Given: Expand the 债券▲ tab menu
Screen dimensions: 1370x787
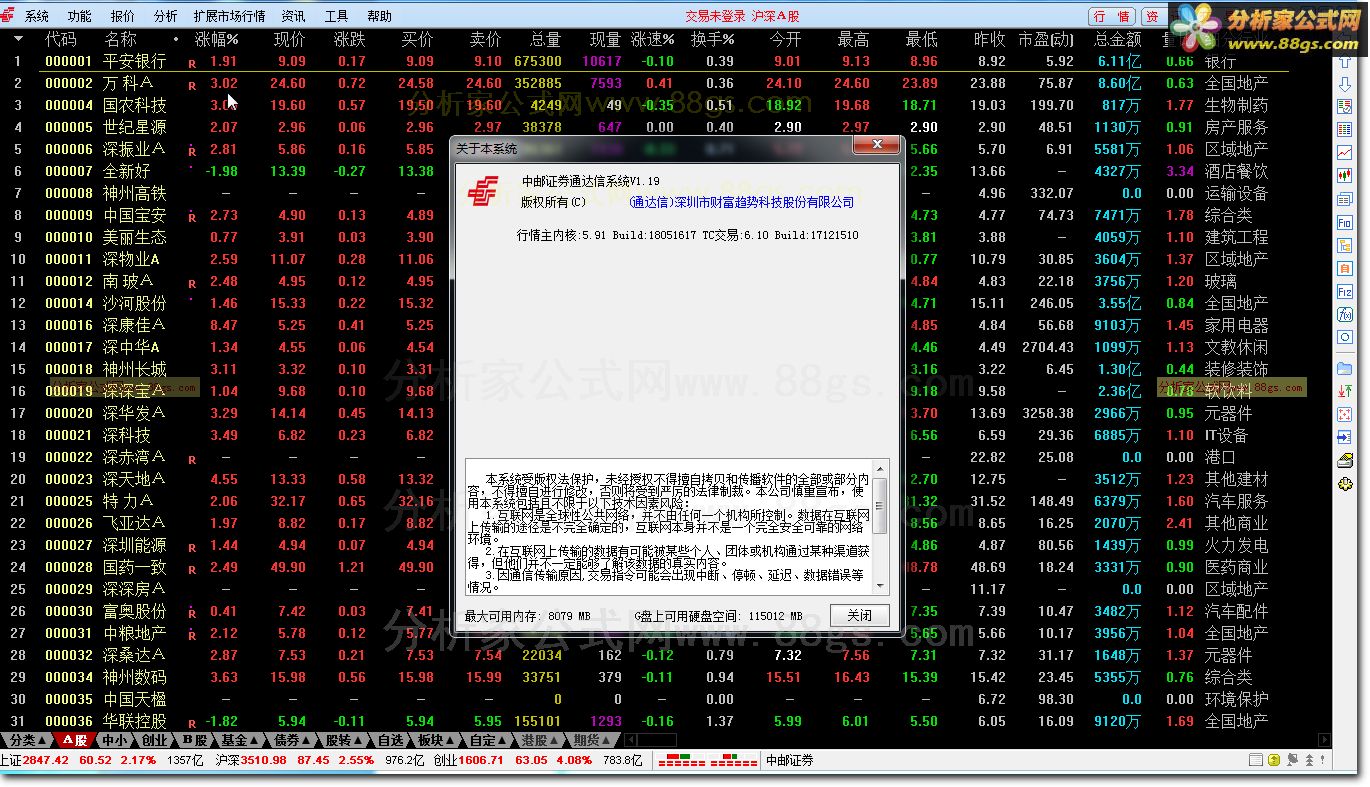Looking at the screenshot, I should pyautogui.click(x=292, y=741).
